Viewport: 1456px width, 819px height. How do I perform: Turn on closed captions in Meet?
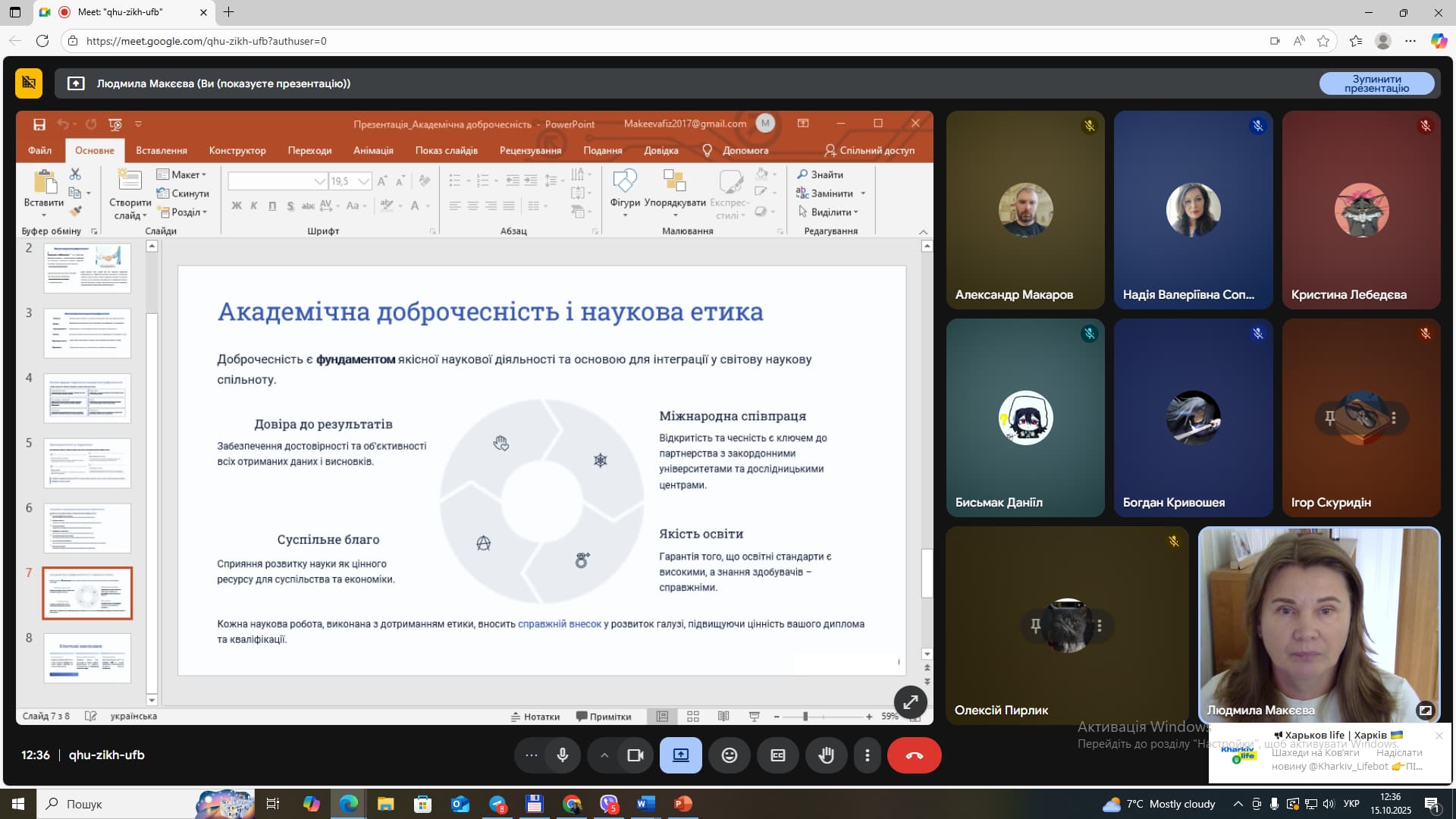coord(777,755)
